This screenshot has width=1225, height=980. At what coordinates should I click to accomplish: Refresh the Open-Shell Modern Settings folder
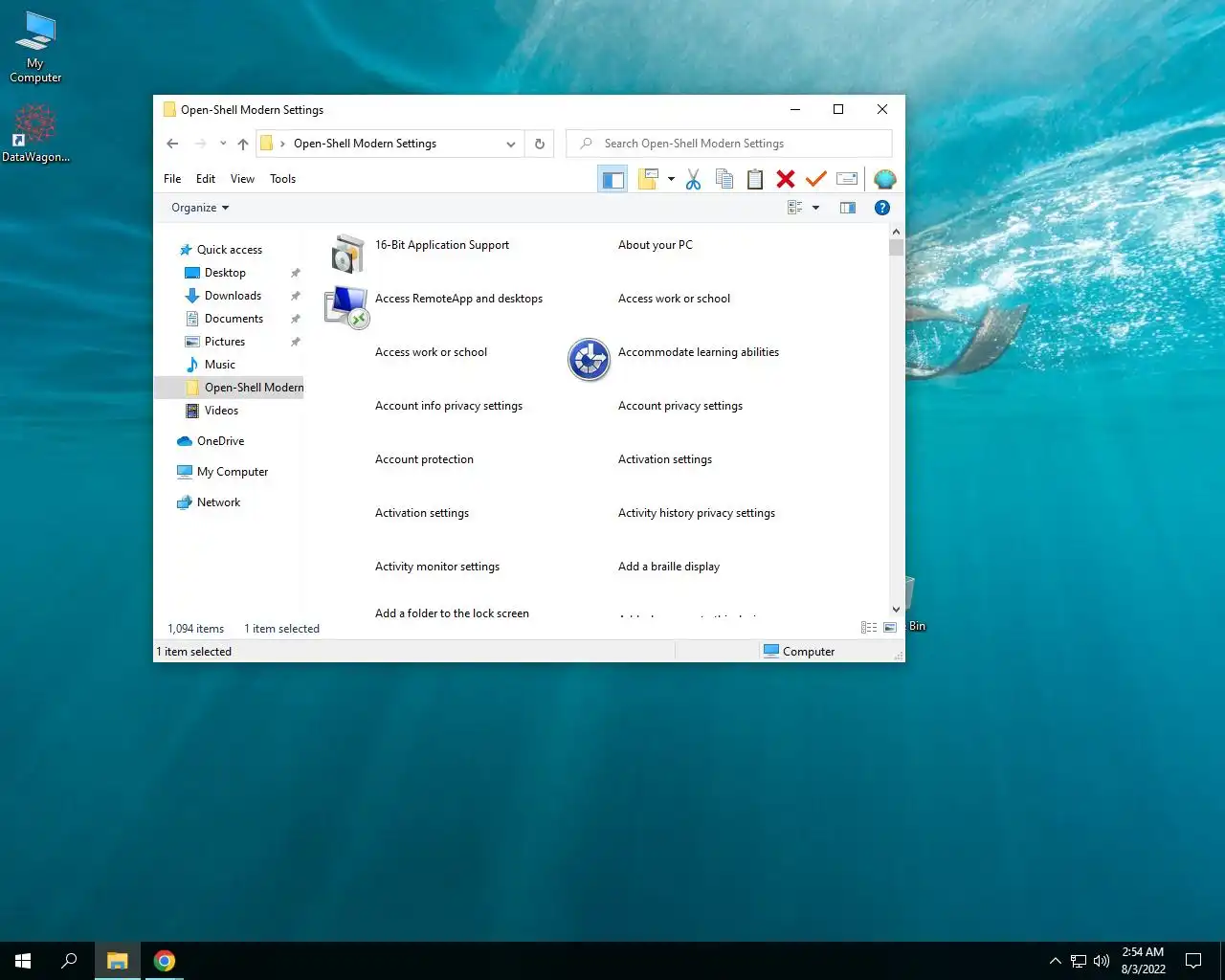click(540, 144)
